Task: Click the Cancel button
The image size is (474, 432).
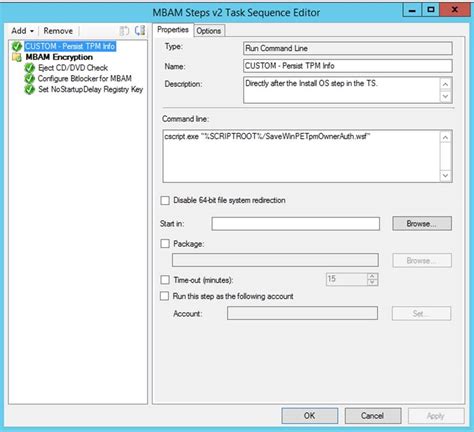Action: [x=373, y=416]
